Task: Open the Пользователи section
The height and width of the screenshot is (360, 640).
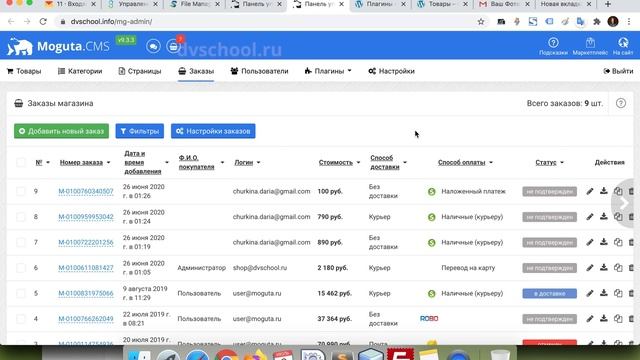Action: [x=259, y=71]
